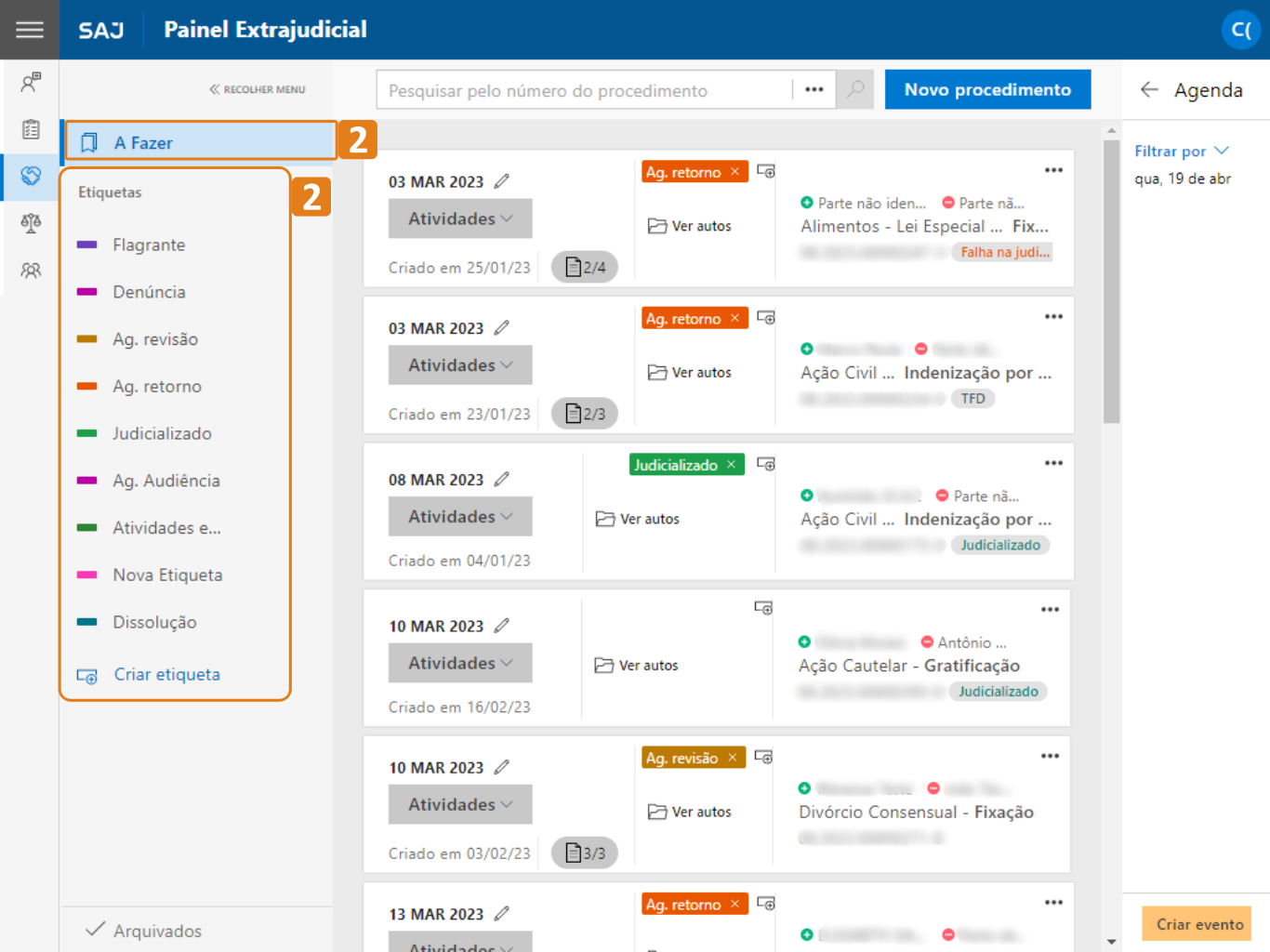
Task: Open more options on Divórcio Consensual card
Action: pyautogui.click(x=1050, y=756)
